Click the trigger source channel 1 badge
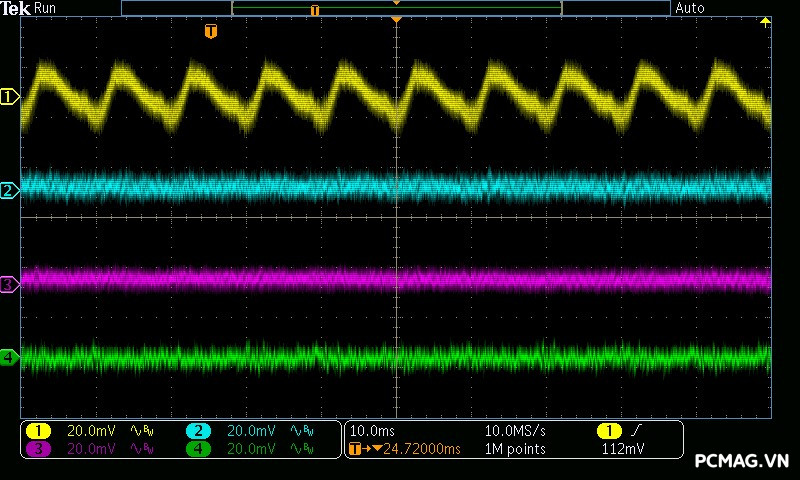Viewport: 800px width, 480px height. pos(609,431)
